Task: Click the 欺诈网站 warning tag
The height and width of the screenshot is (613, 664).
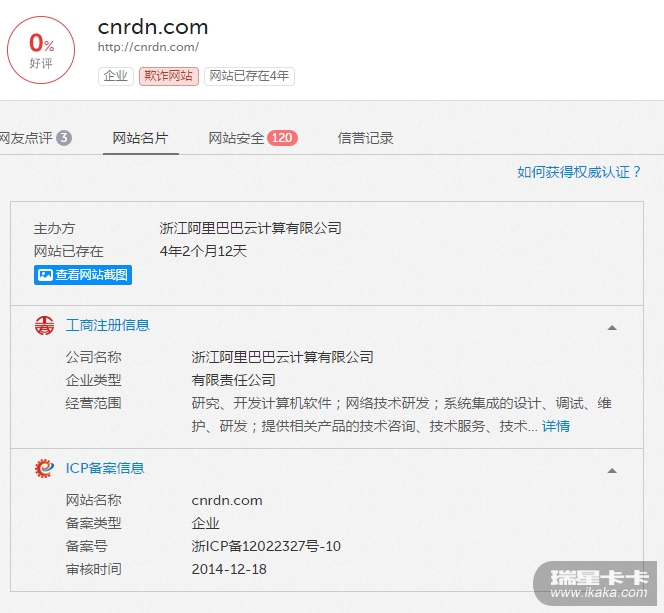Action: 169,76
